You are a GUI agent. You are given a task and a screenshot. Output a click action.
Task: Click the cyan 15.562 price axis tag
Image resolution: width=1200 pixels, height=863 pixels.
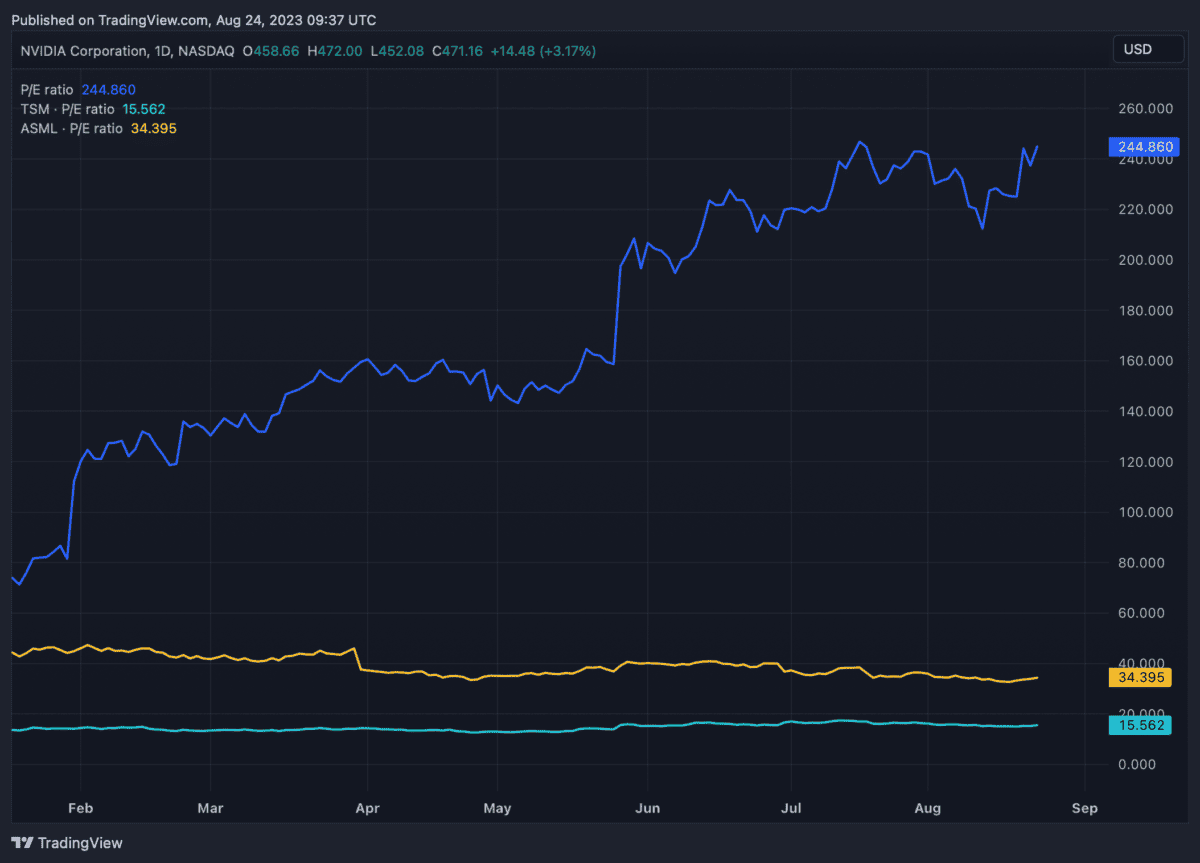point(1140,725)
